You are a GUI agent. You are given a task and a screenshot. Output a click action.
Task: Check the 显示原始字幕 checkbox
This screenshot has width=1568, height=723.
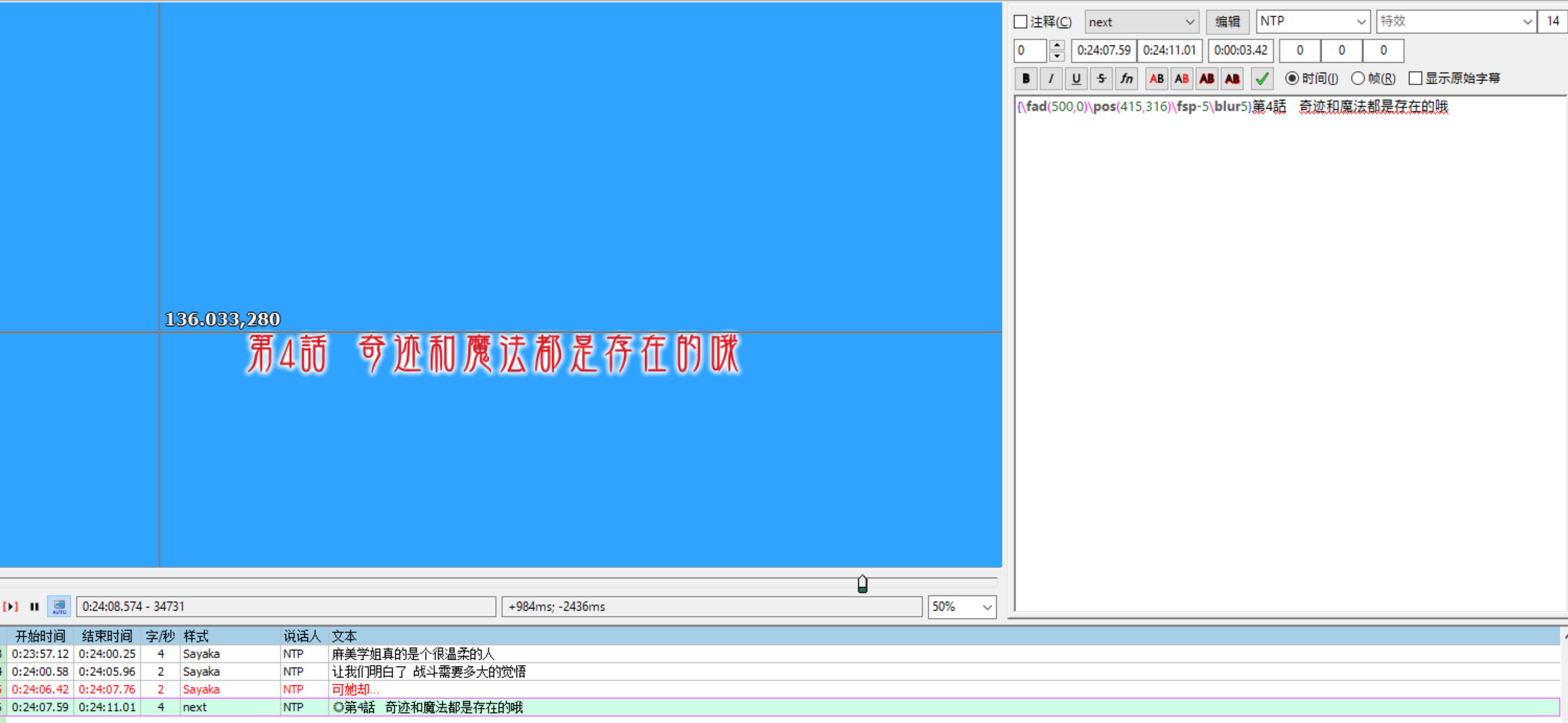(1415, 79)
